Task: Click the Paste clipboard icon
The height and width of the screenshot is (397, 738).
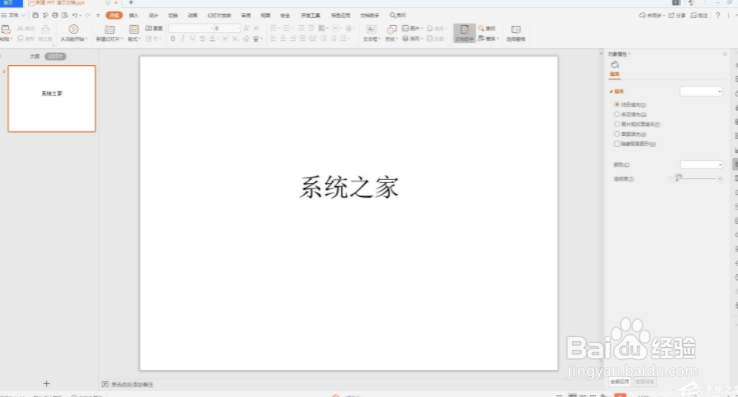Action: pos(6,29)
